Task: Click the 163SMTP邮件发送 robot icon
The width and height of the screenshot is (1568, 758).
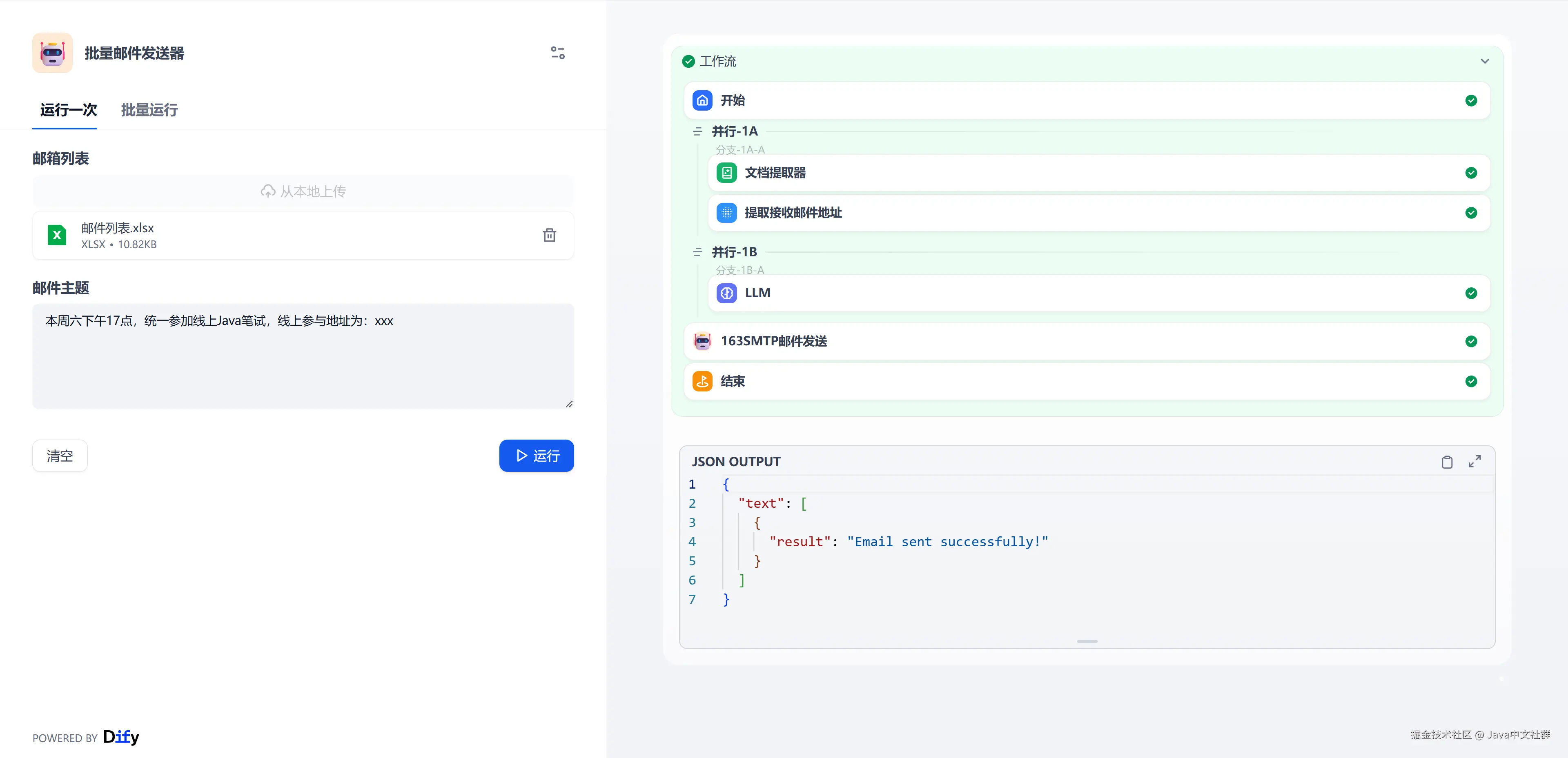Action: pos(702,341)
